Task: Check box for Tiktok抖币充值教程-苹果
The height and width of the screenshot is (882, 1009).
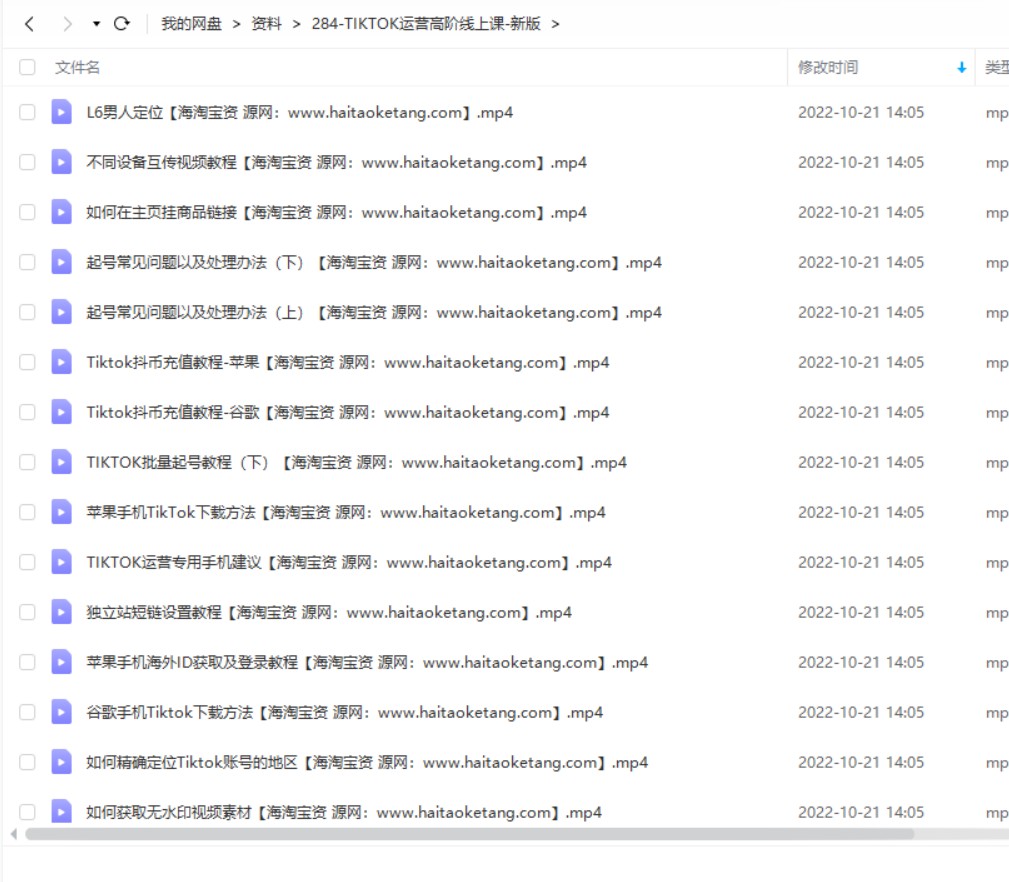Action: point(27,362)
